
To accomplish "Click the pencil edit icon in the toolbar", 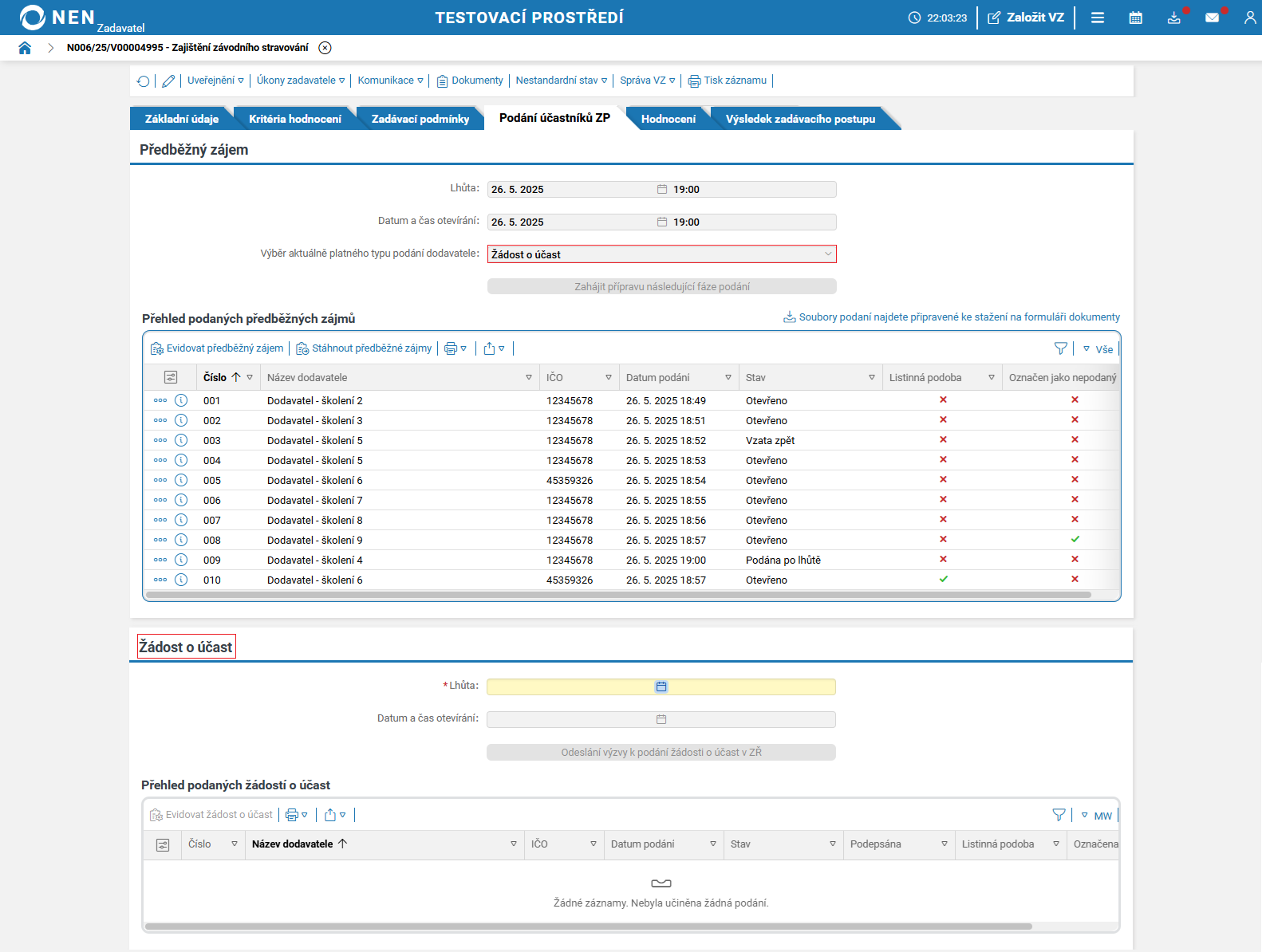I will [168, 81].
